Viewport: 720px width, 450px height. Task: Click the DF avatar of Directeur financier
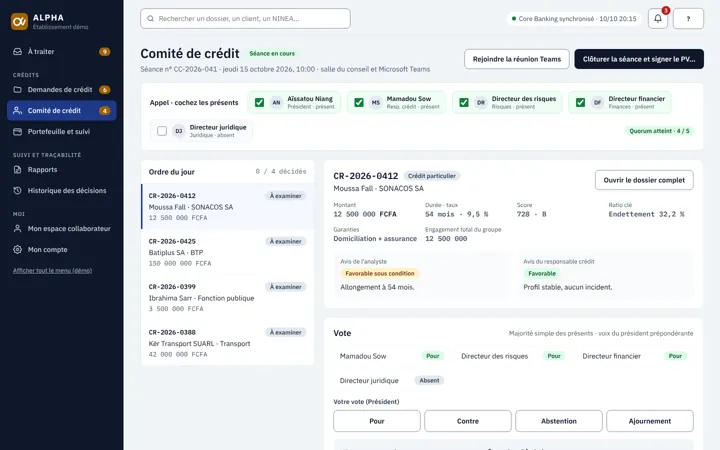pos(597,102)
